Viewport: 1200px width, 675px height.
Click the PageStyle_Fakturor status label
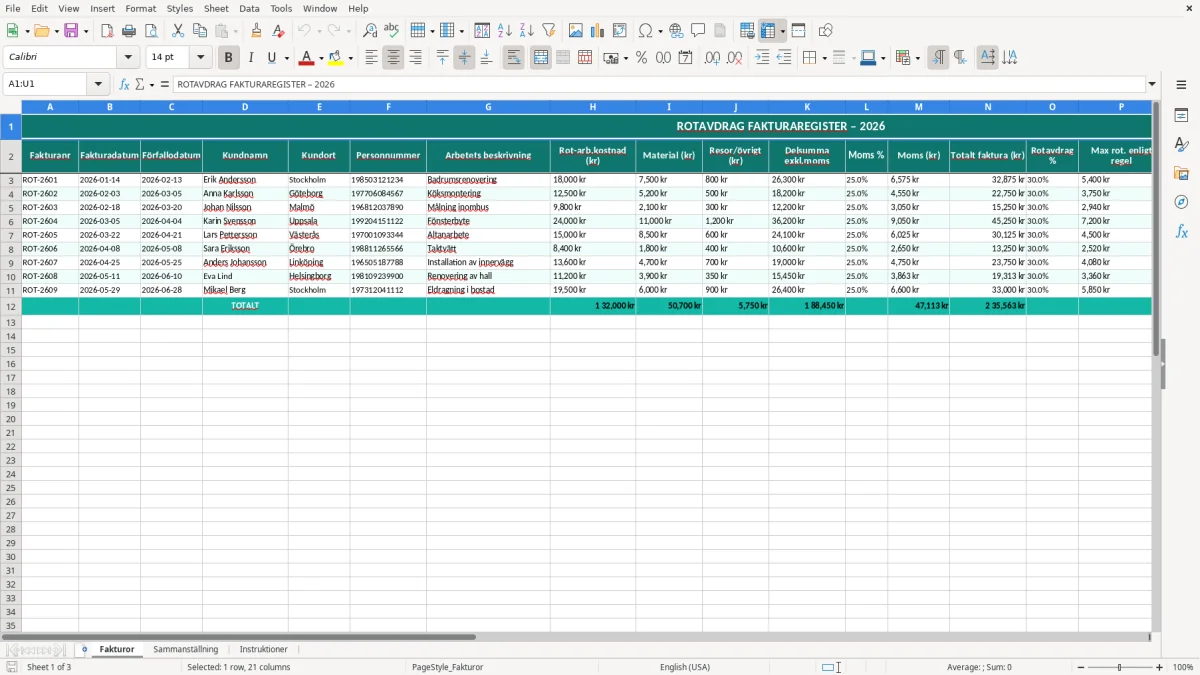point(447,667)
